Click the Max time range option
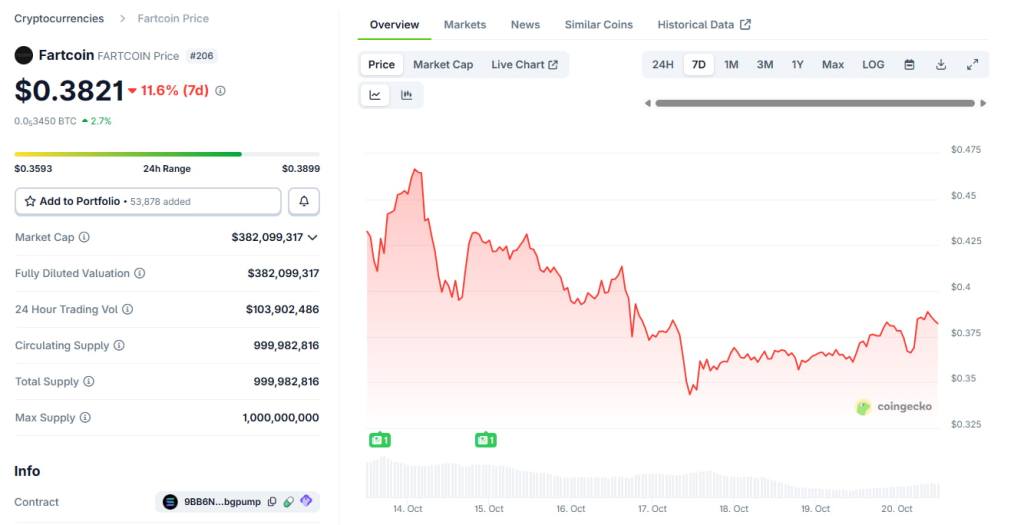The height and width of the screenshot is (525, 1024). pyautogui.click(x=833, y=65)
